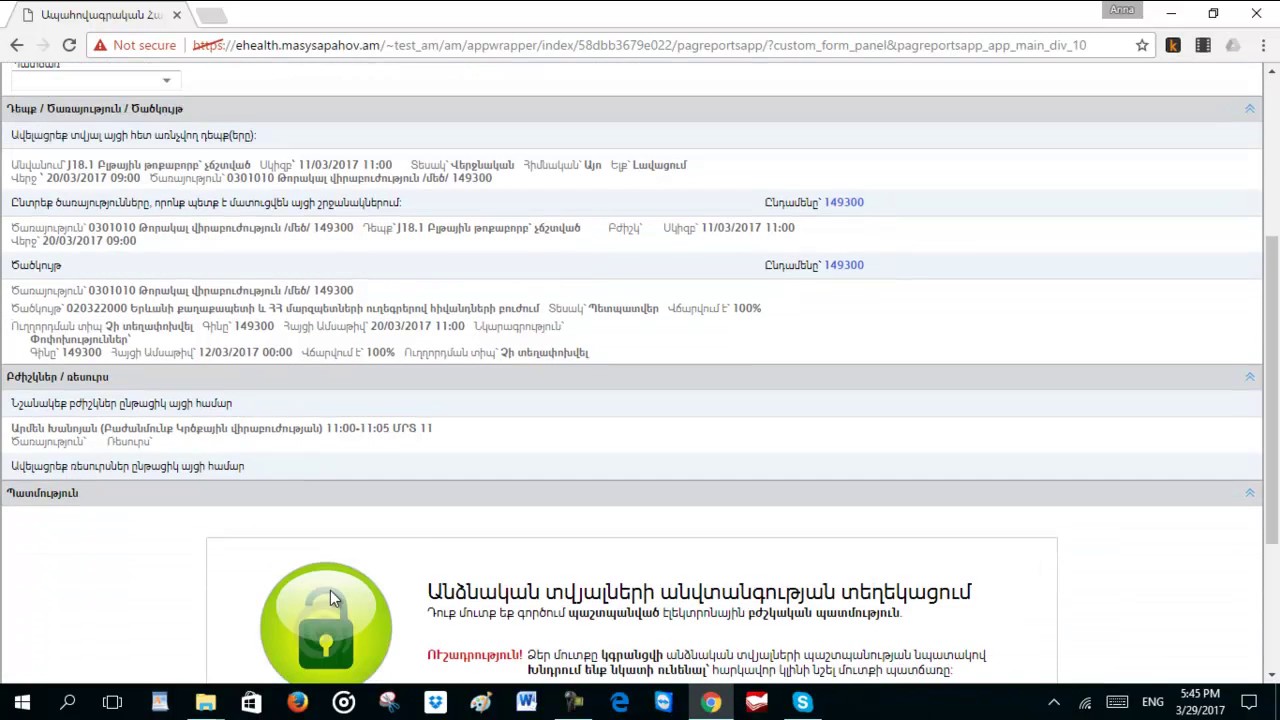Open the orange 'k' browser extension
This screenshot has height=720, width=1280.
pyautogui.click(x=1173, y=45)
